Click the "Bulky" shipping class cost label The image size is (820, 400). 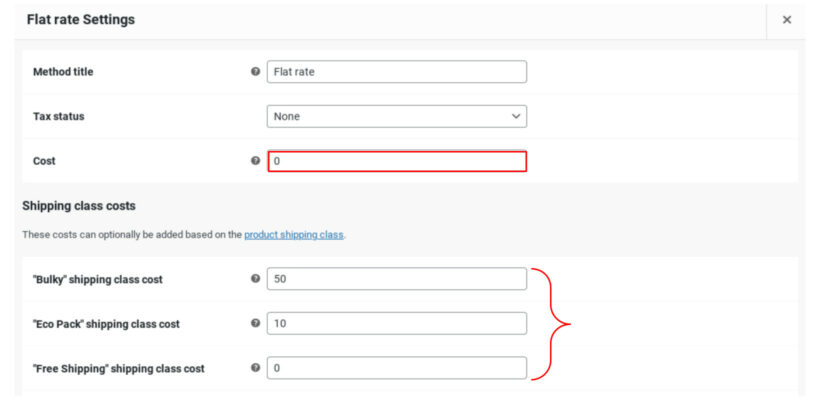(x=98, y=279)
